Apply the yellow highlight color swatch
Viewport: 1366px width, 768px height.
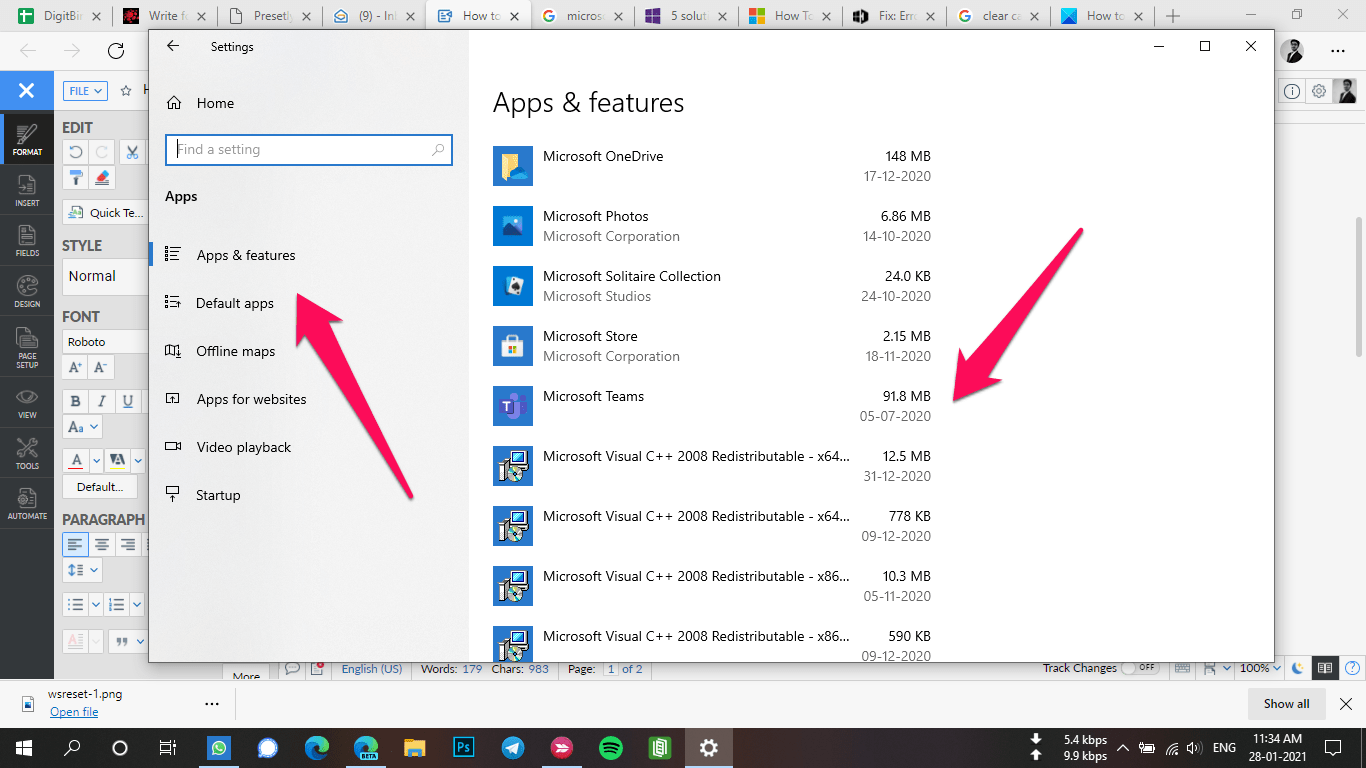(x=117, y=461)
